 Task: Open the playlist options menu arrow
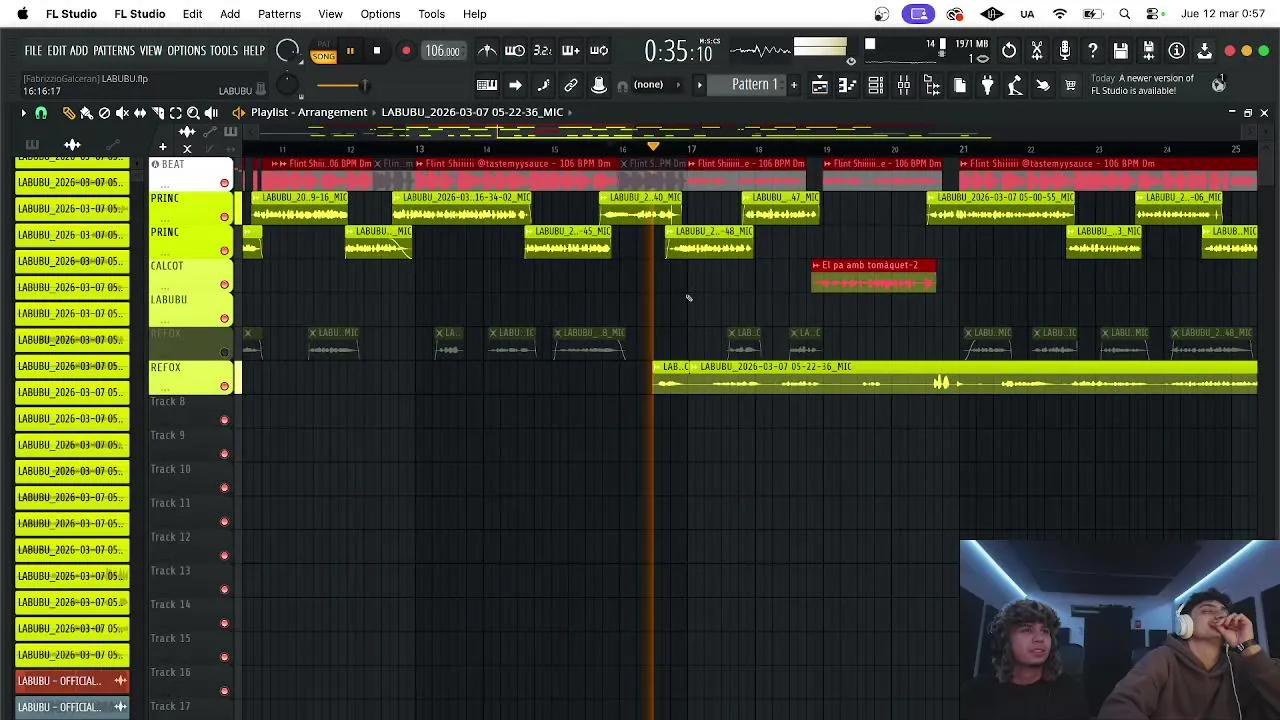coord(24,113)
